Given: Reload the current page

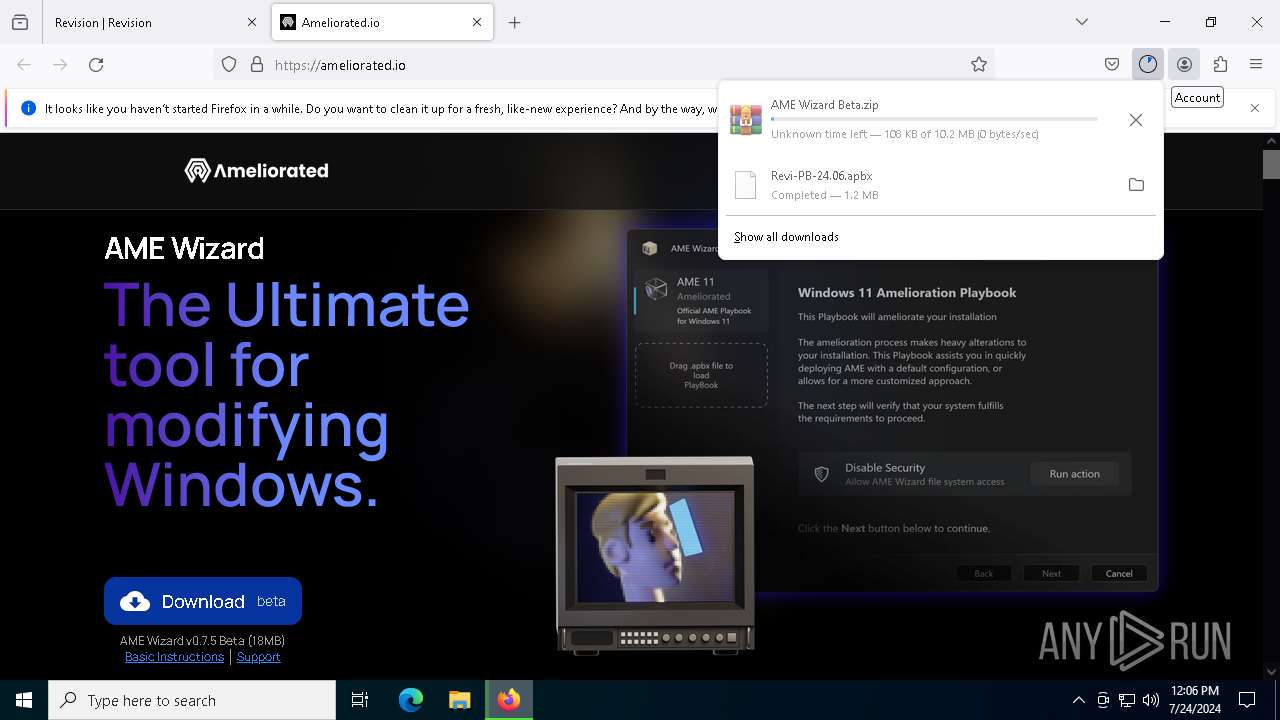Looking at the screenshot, I should [96, 64].
